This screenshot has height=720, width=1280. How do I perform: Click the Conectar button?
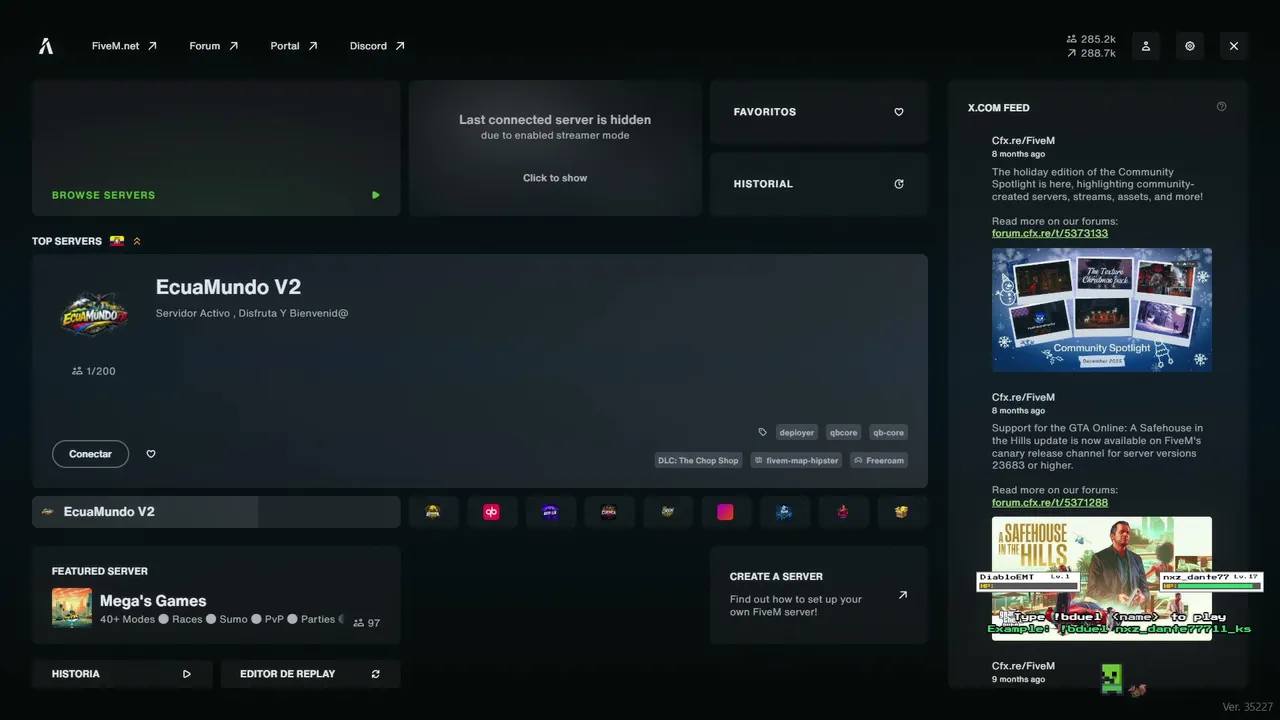pyautogui.click(x=90, y=454)
